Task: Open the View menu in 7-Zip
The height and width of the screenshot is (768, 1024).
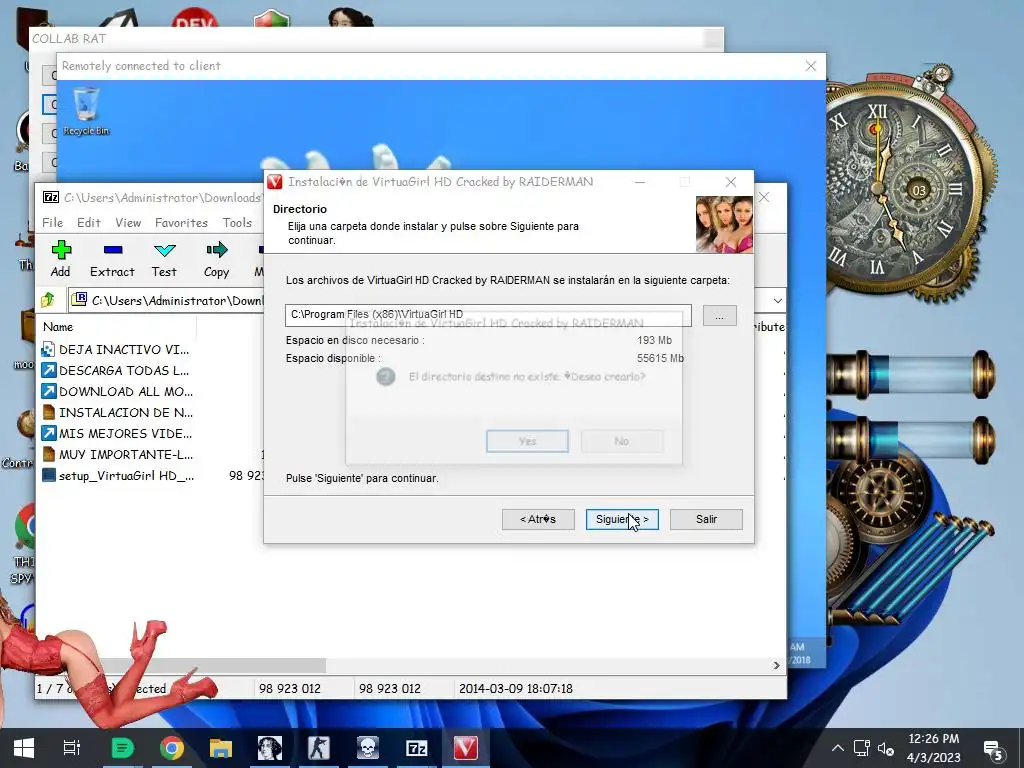Action: tap(128, 223)
